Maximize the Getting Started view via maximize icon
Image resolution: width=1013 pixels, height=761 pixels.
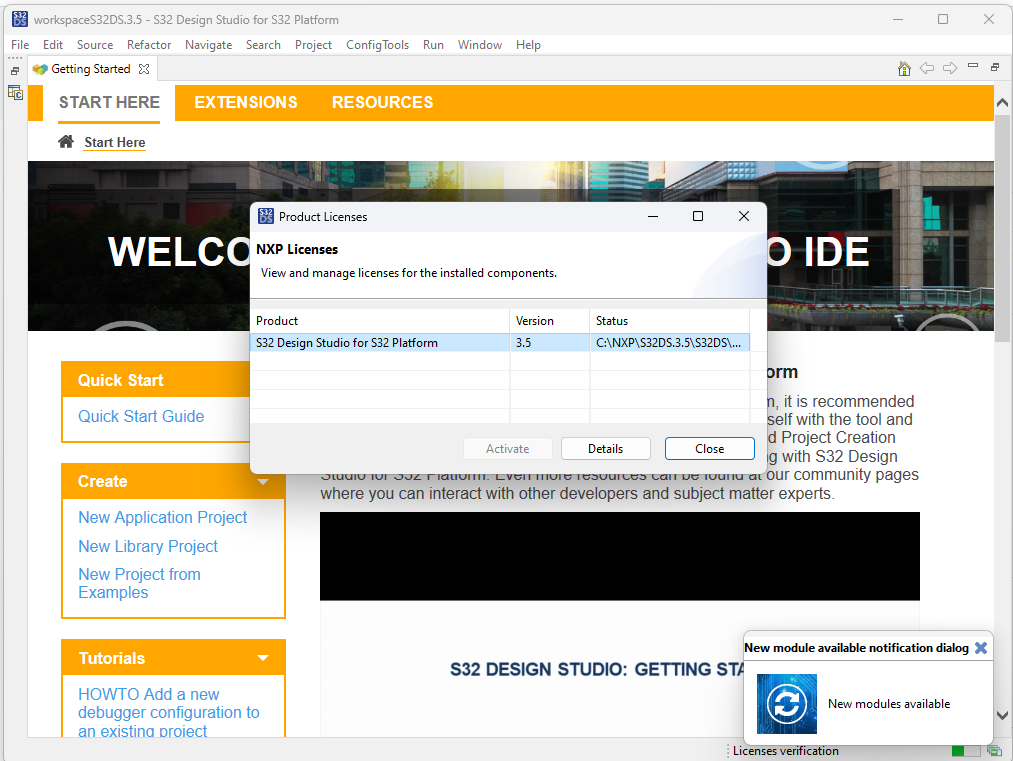pyautogui.click(x=993, y=66)
